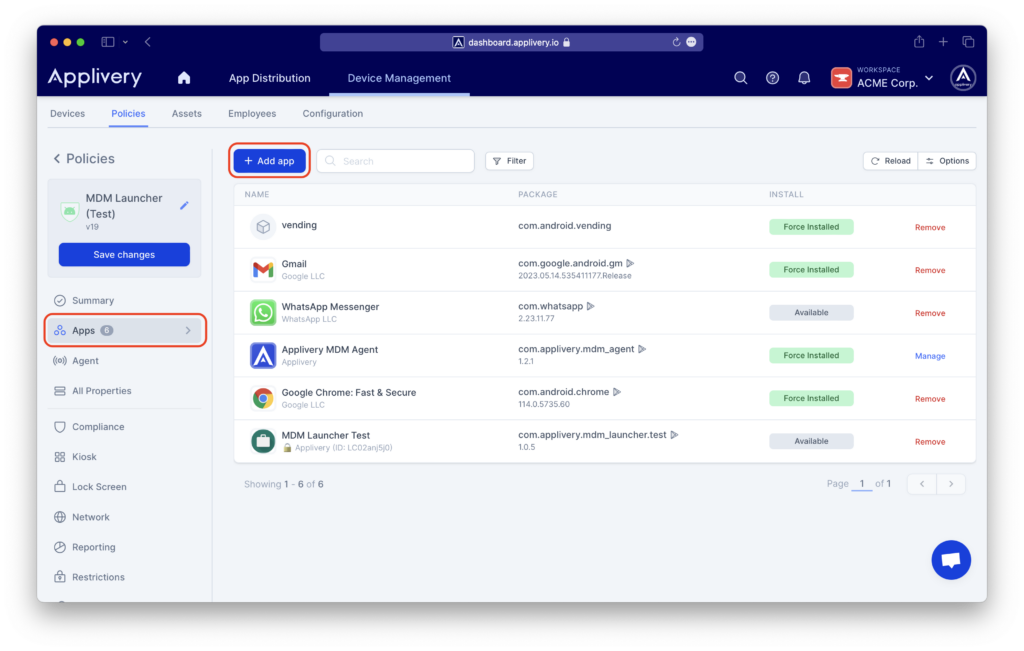Image resolution: width=1024 pixels, height=651 pixels.
Task: Switch to the Employees tab
Action: pos(252,114)
